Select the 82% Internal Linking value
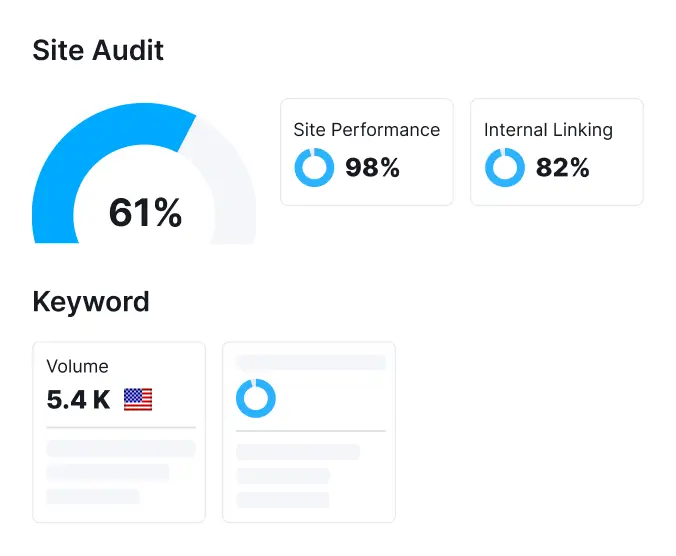The height and width of the screenshot is (556, 676). [x=562, y=168]
